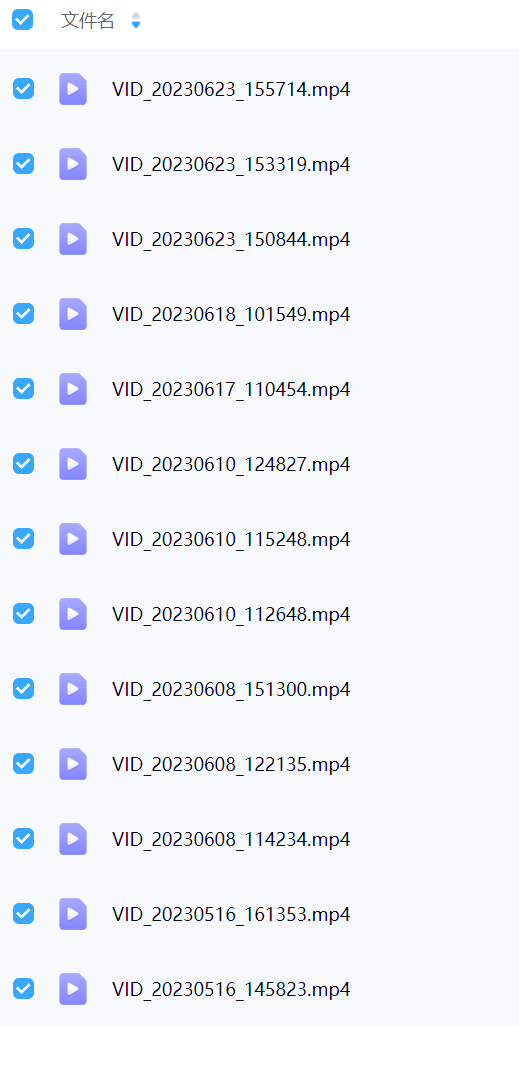Viewport: 519px width, 1065px height.
Task: Click video icon for VID_20230516_145823.mp4
Action: (x=73, y=989)
